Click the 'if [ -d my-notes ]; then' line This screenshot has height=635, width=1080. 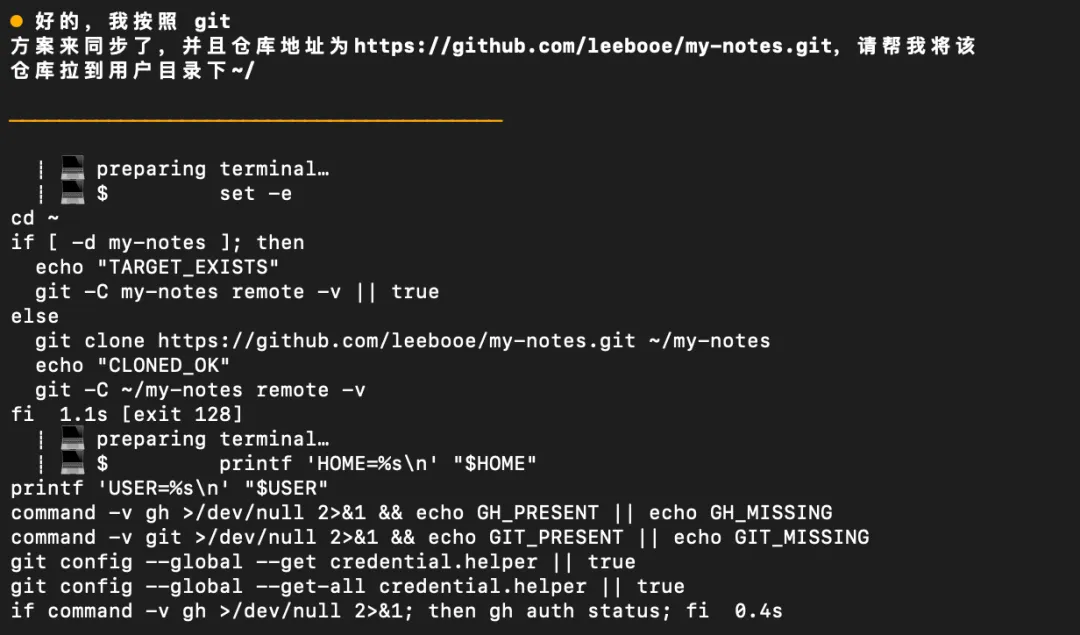click(x=157, y=242)
